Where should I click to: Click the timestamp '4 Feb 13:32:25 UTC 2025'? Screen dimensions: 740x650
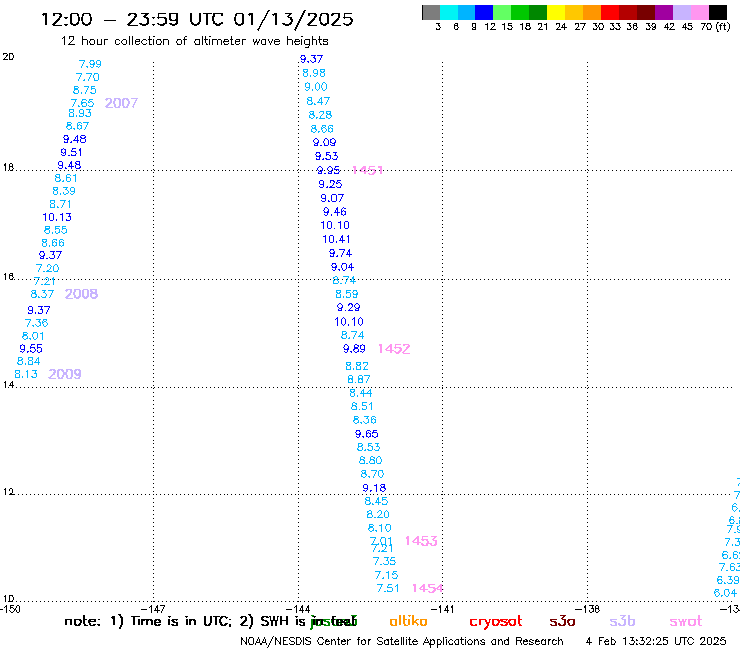[x=656, y=641]
